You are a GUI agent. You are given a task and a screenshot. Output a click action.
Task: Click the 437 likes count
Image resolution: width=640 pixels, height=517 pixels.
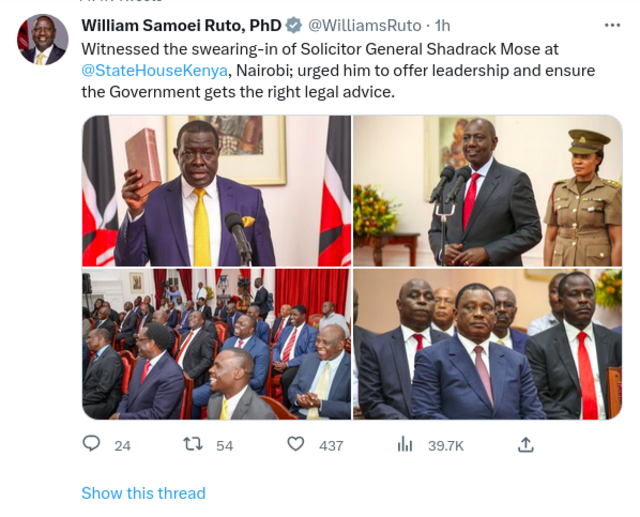[331, 446]
